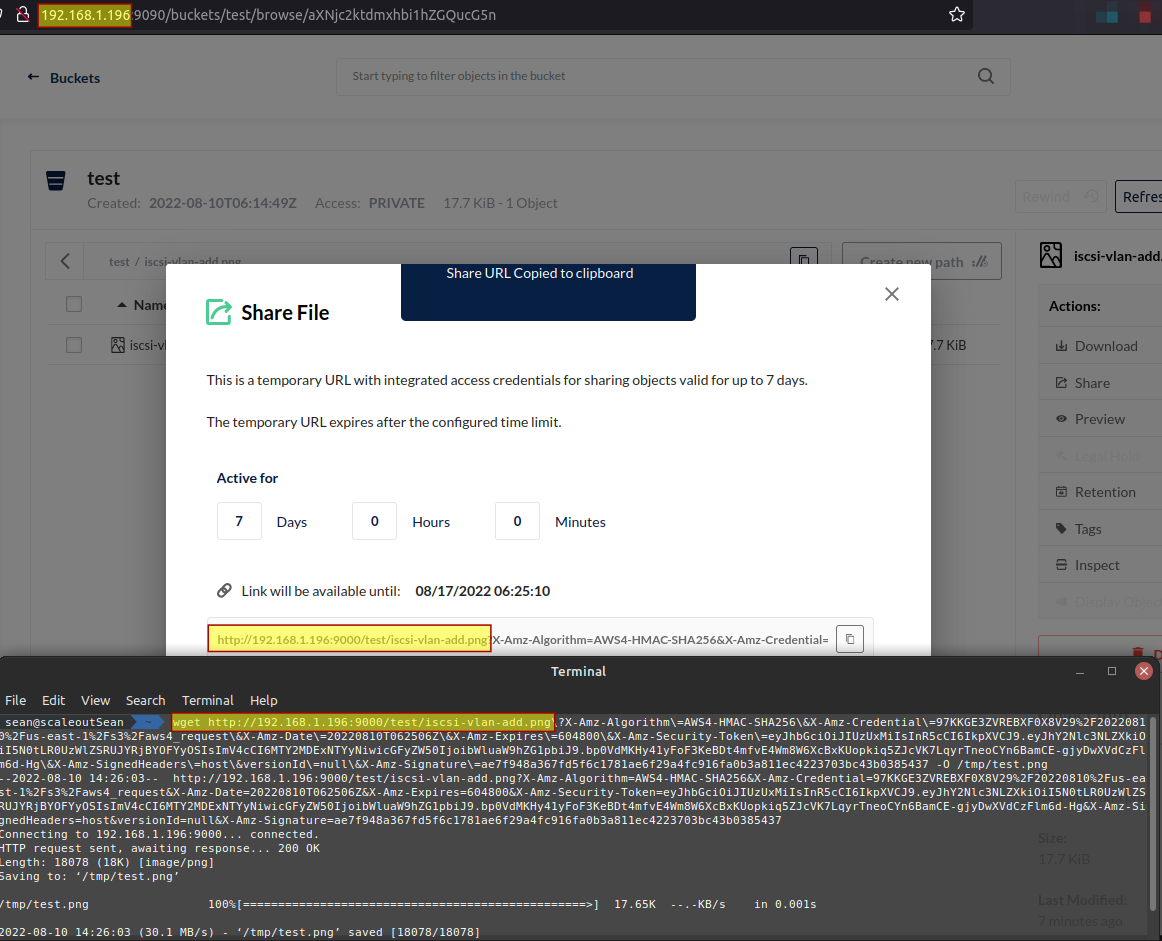Set the Minutes active value field

point(517,521)
